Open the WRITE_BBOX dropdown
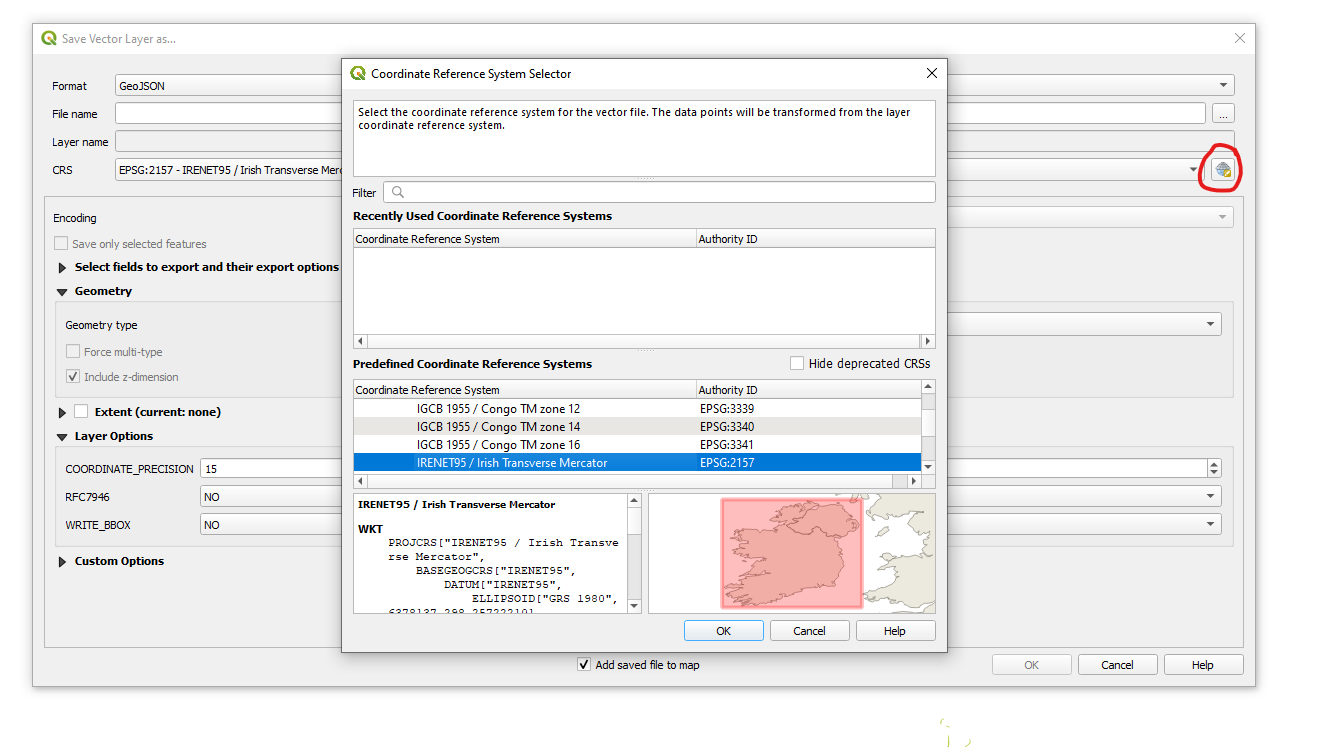 [x=1211, y=525]
